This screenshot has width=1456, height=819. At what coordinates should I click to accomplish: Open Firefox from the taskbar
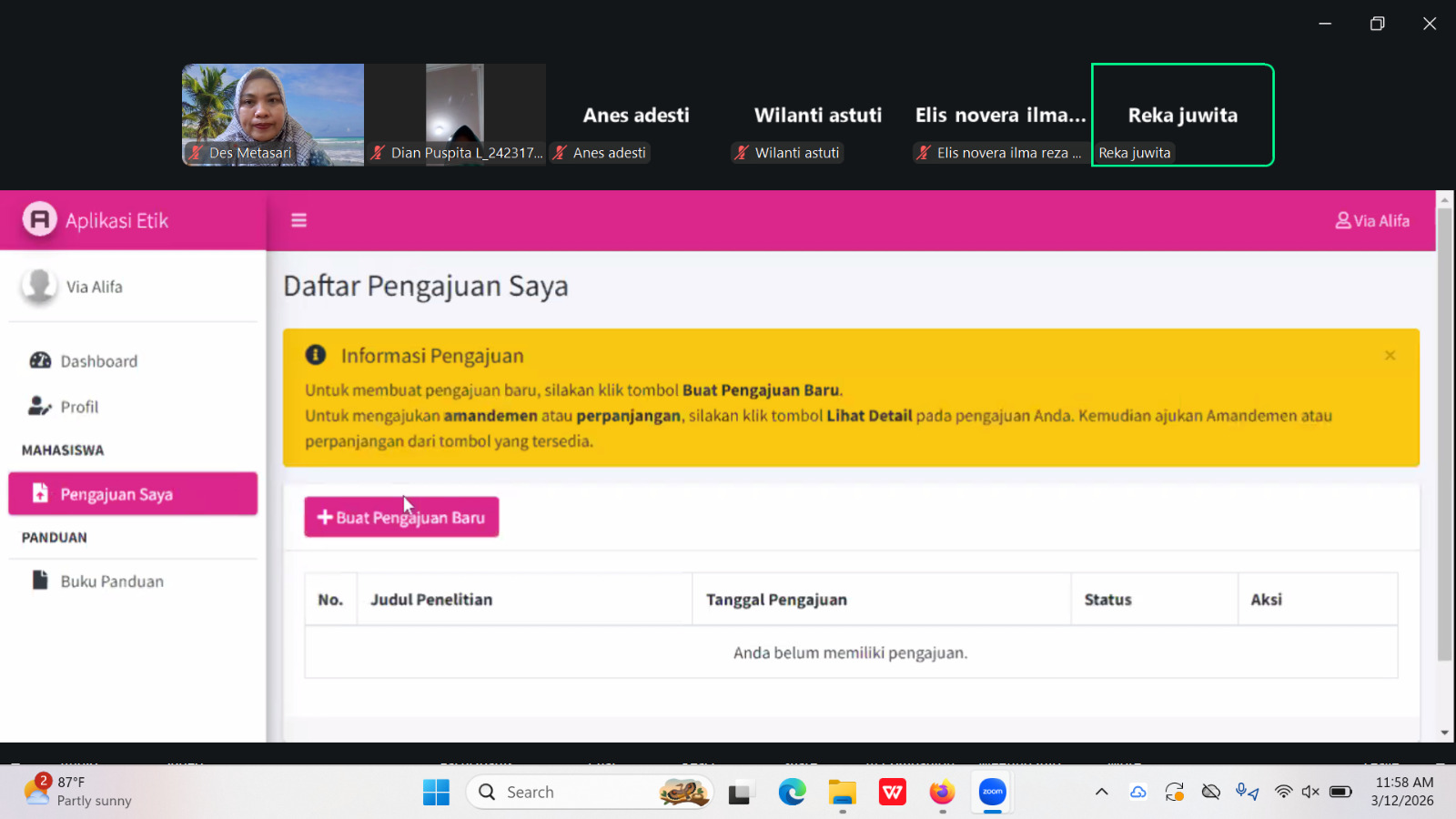(942, 793)
